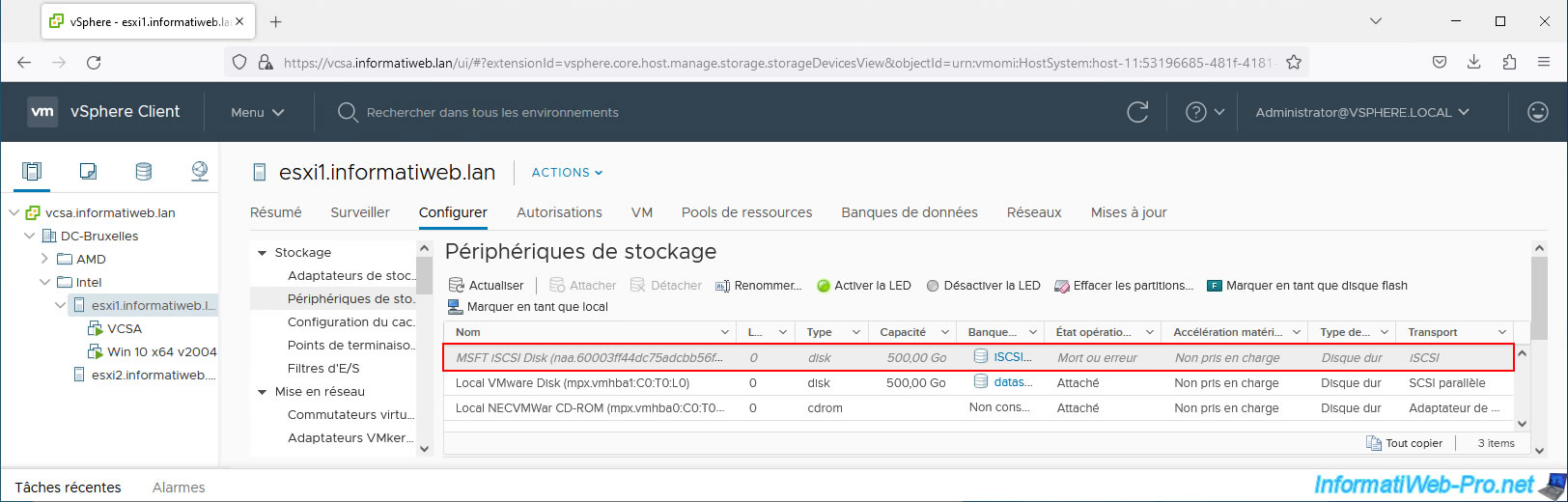Click the ISCSI datastore icon in the MSFT row

[981, 356]
